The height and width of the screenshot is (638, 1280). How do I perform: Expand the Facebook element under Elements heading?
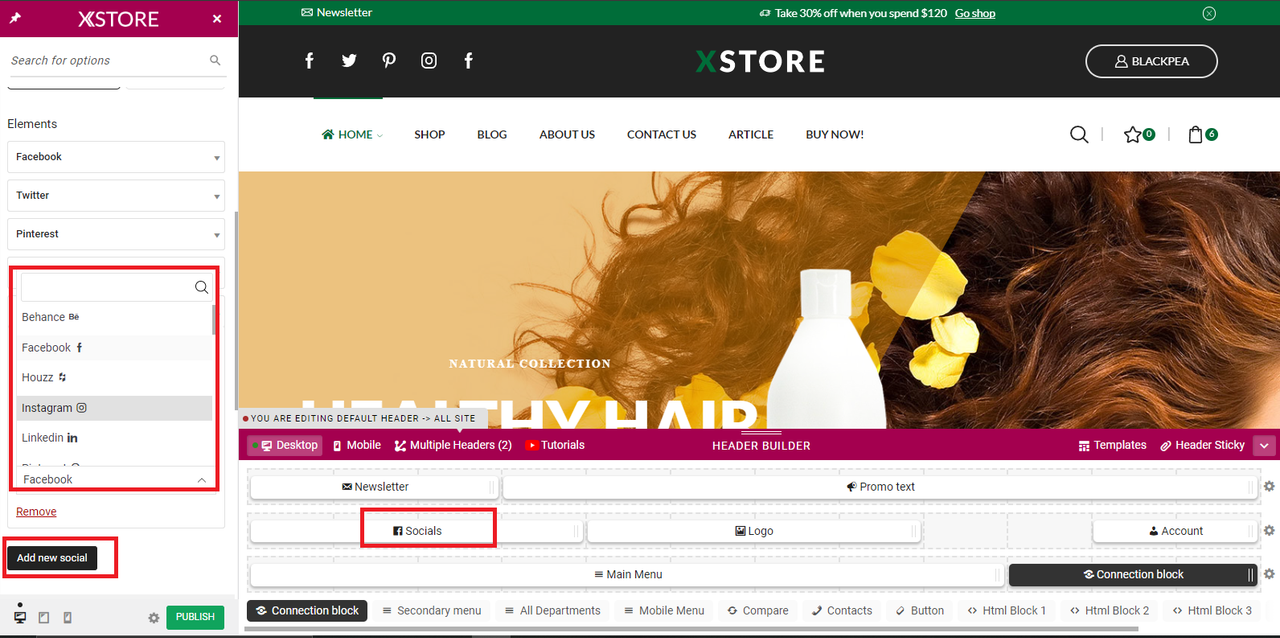(116, 157)
